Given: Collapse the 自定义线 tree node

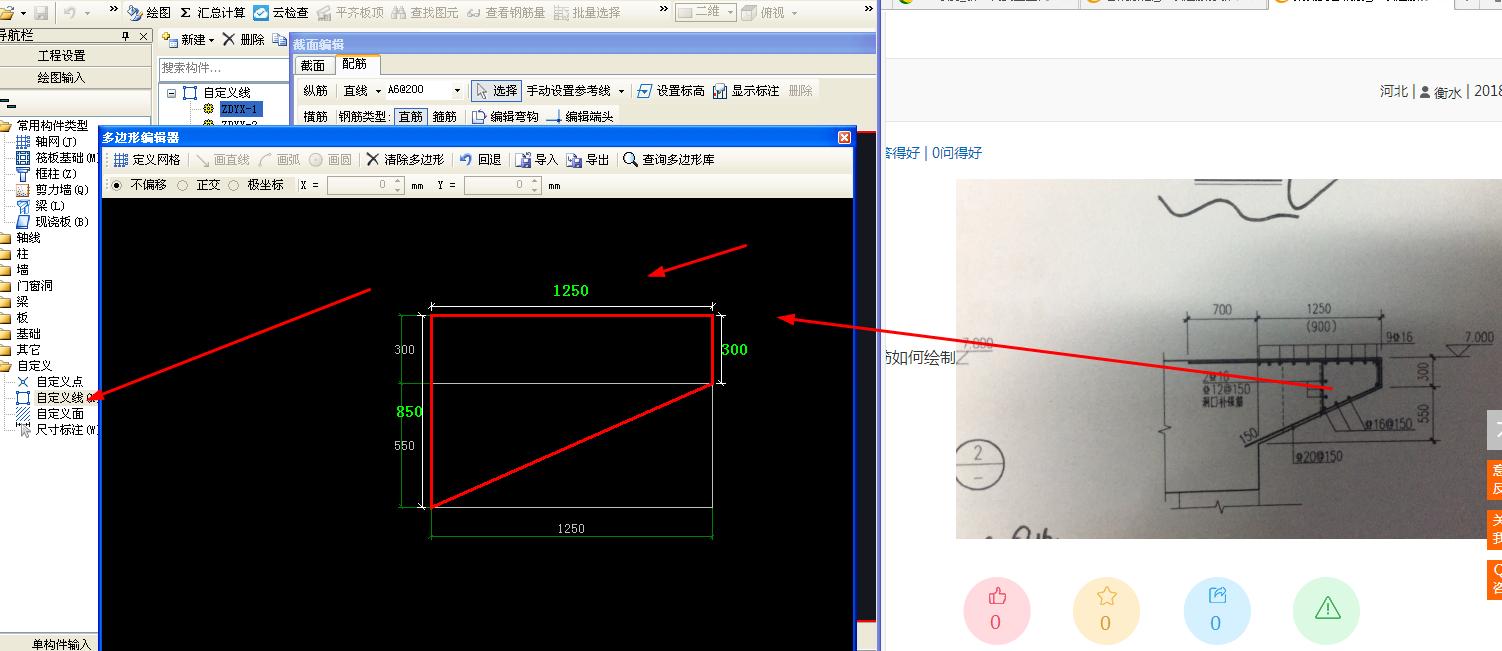Looking at the screenshot, I should point(171,93).
